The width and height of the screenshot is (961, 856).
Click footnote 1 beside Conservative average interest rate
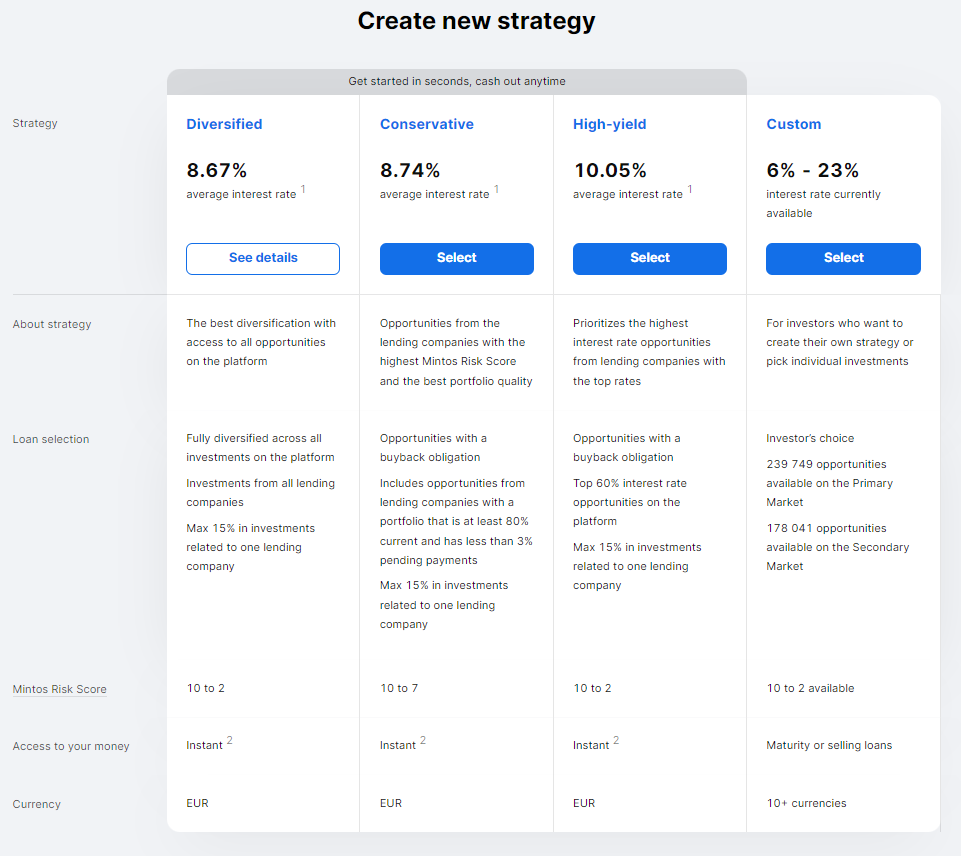point(496,189)
